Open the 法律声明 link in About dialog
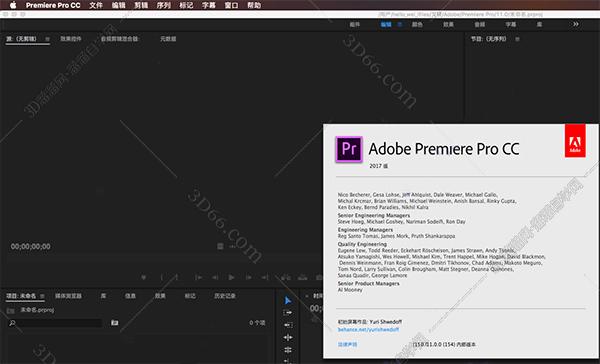Screen dimensions: 600x364 click(347, 344)
